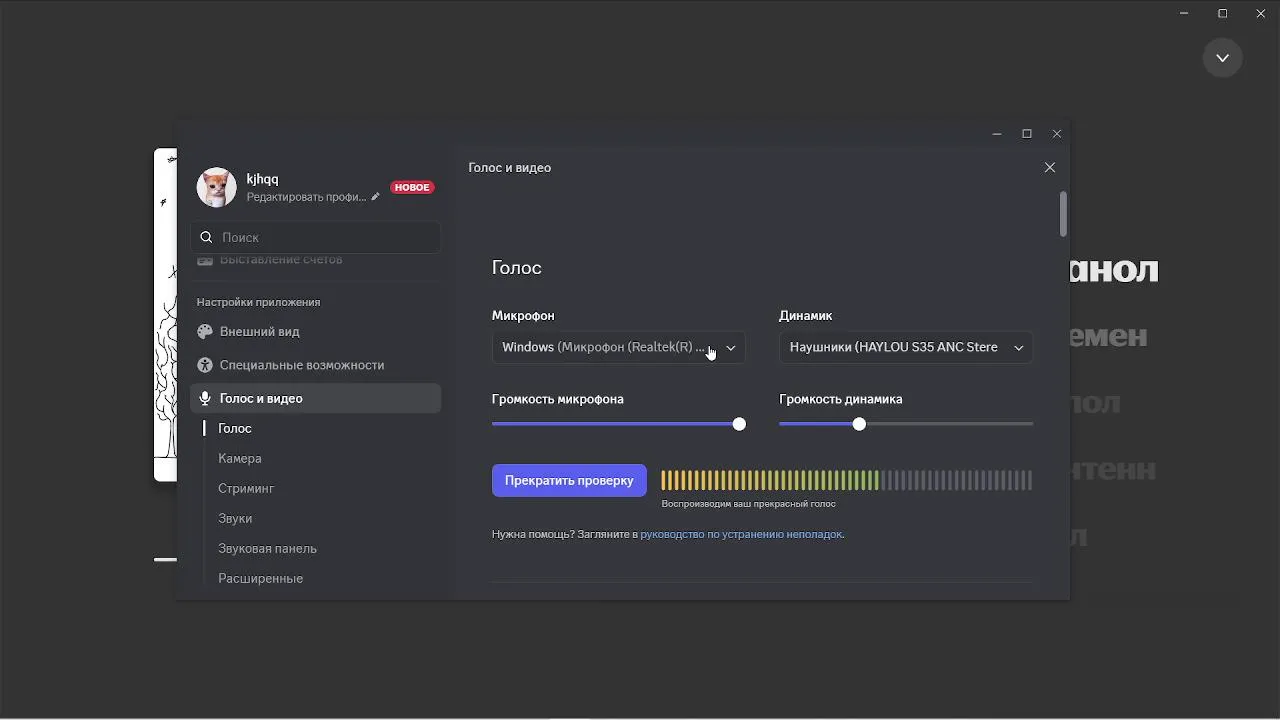
Task: Click the accessibility icon beside Специальные возможности
Action: coord(205,365)
